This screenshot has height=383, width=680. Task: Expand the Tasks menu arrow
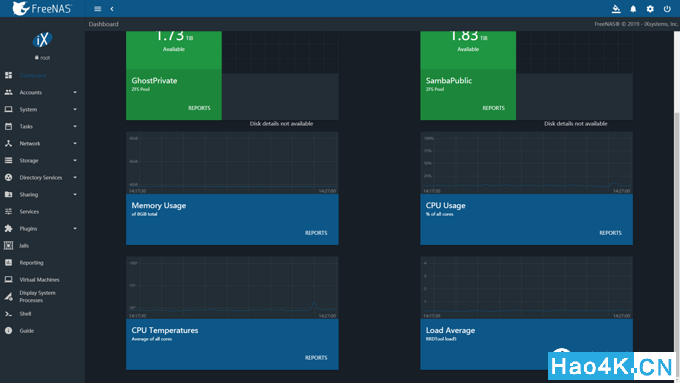click(x=75, y=126)
